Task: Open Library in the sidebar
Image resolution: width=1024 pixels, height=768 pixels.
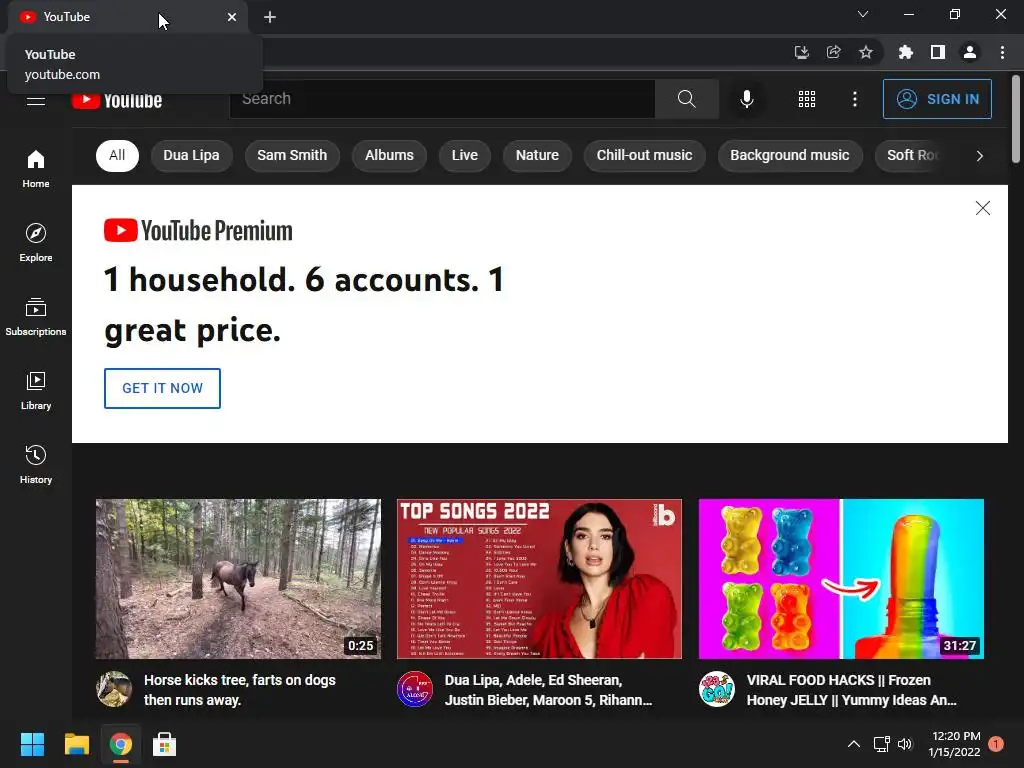Action: click(x=35, y=390)
